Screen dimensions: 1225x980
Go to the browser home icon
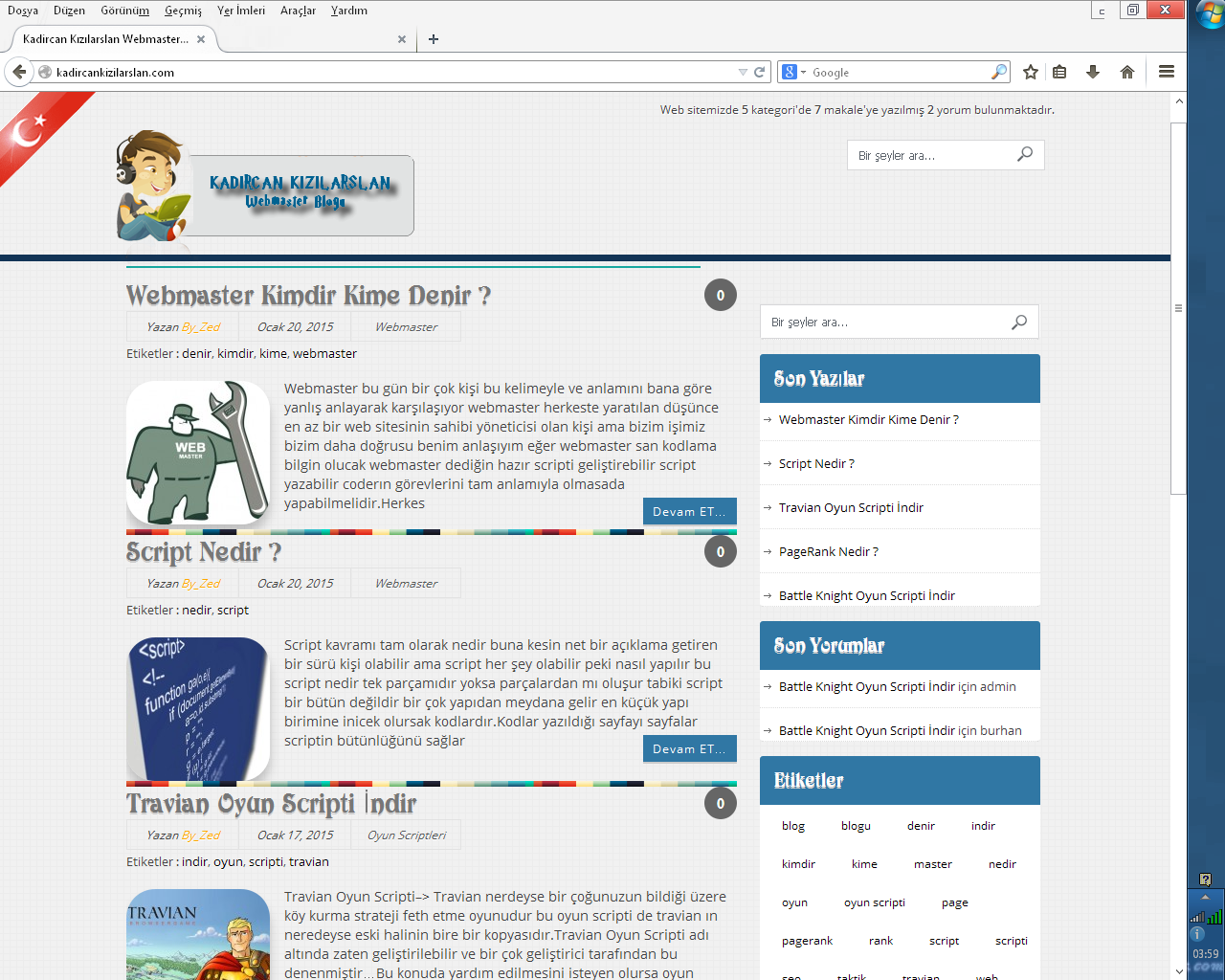click(x=1127, y=72)
